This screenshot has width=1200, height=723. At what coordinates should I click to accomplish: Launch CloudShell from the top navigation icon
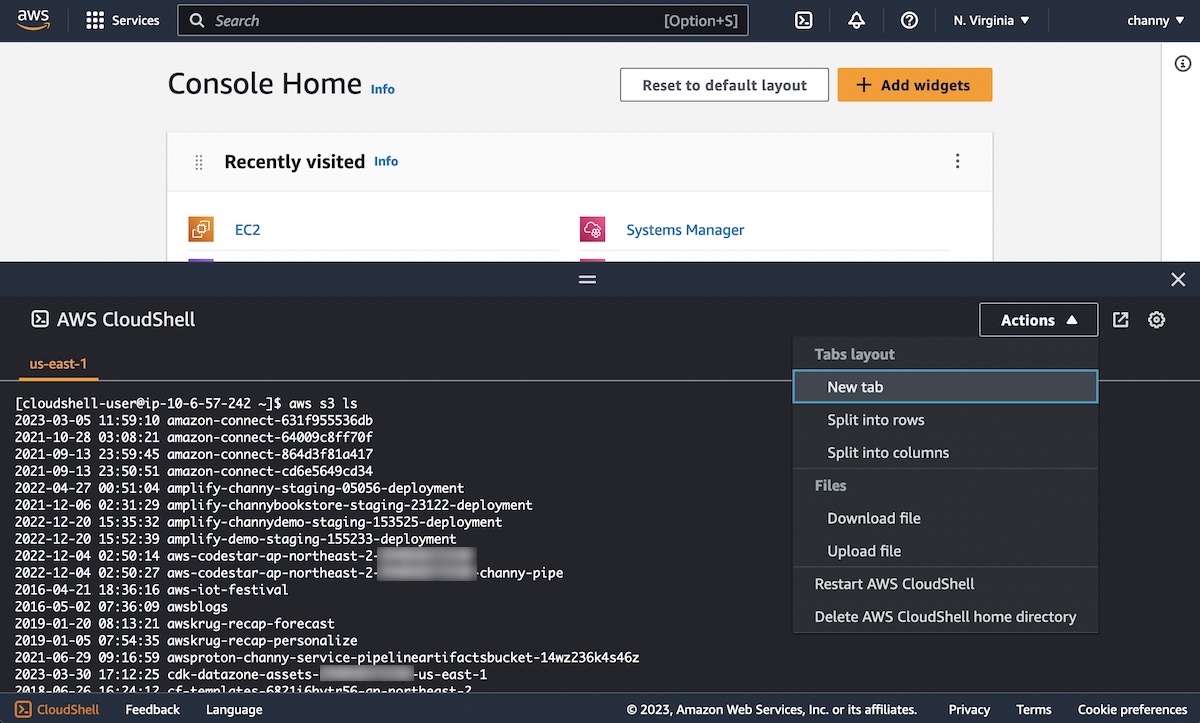pos(803,20)
